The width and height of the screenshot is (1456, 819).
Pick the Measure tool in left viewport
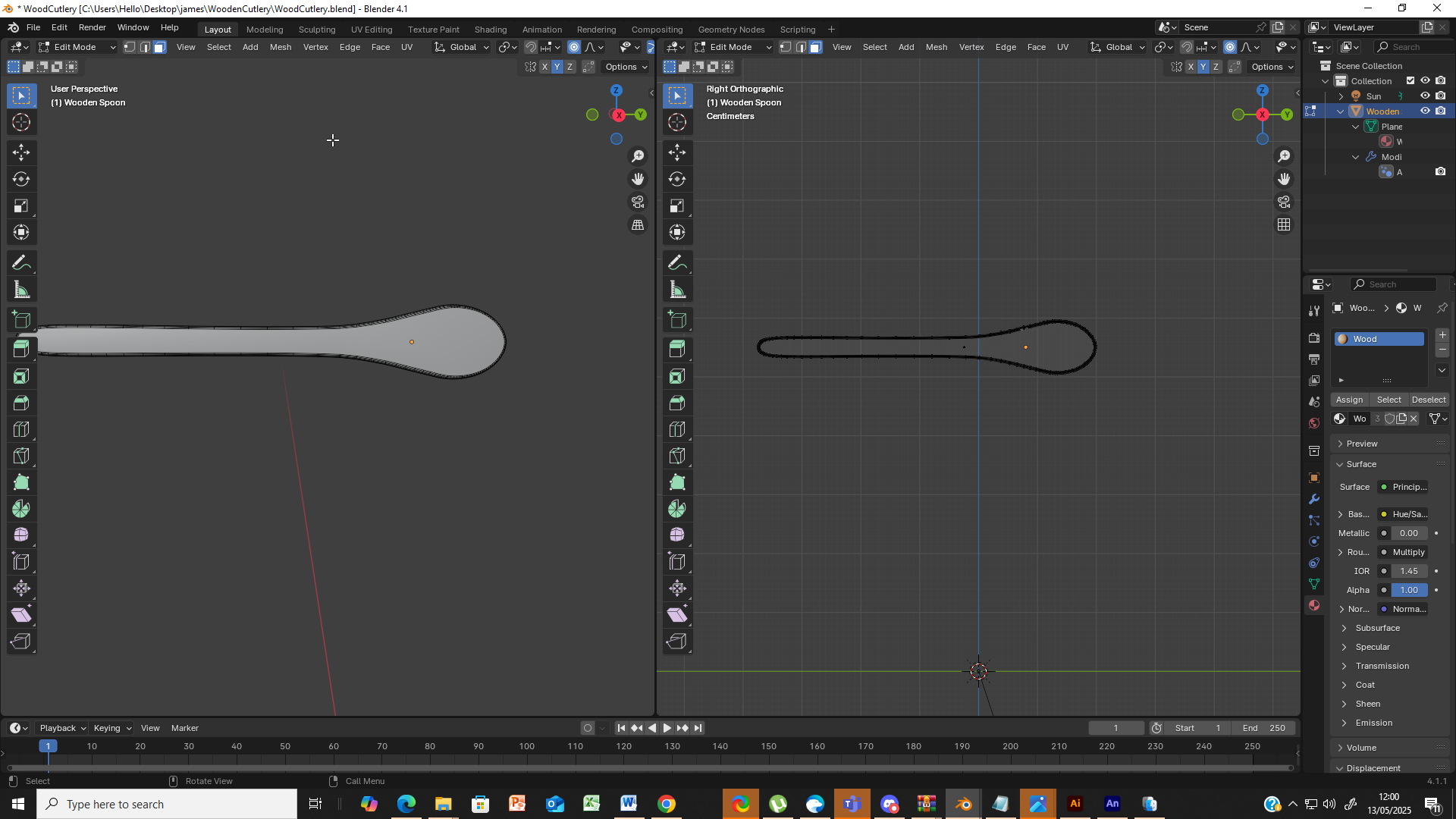(21, 290)
